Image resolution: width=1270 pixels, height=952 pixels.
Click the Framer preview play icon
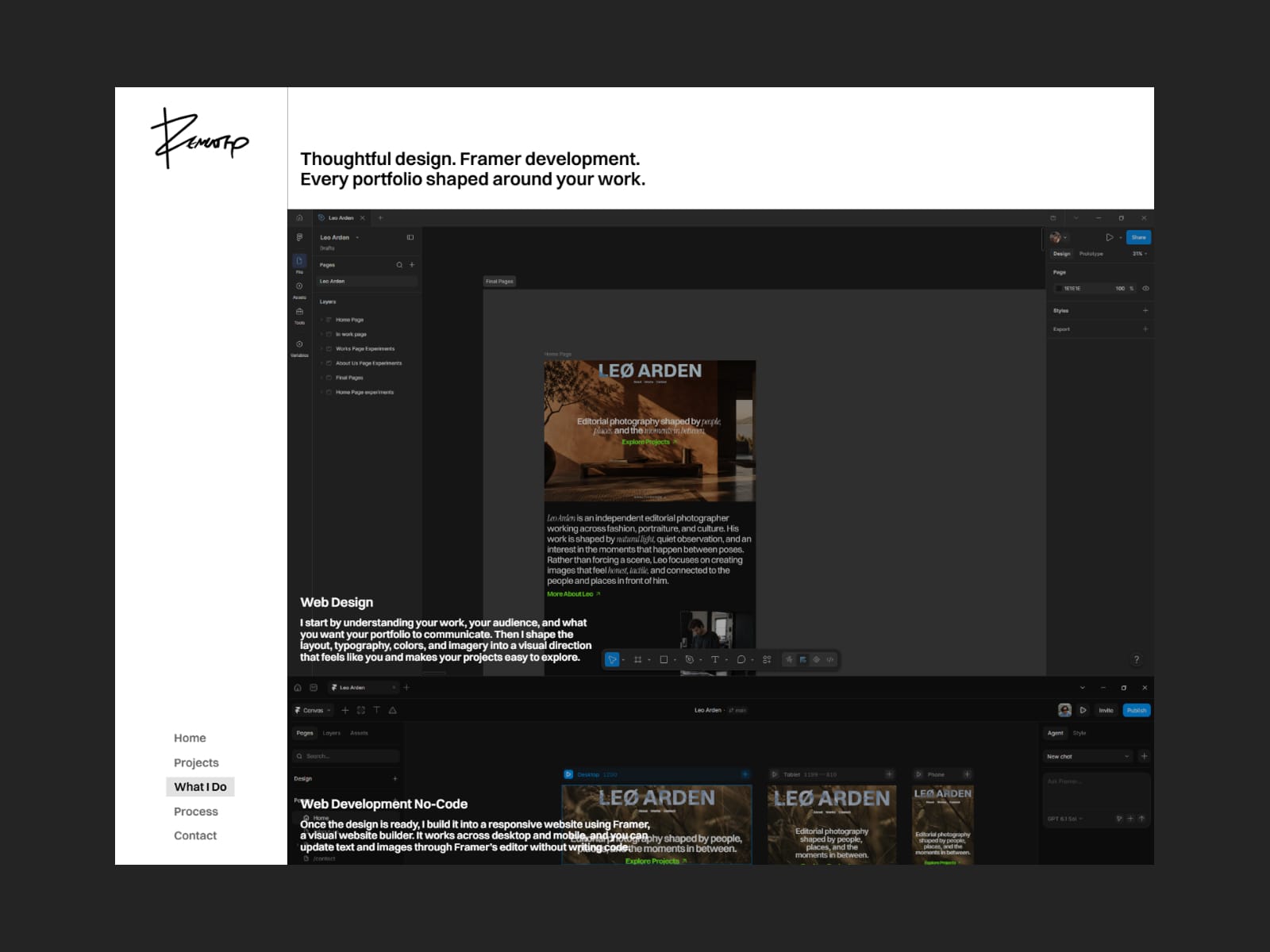coord(1083,710)
